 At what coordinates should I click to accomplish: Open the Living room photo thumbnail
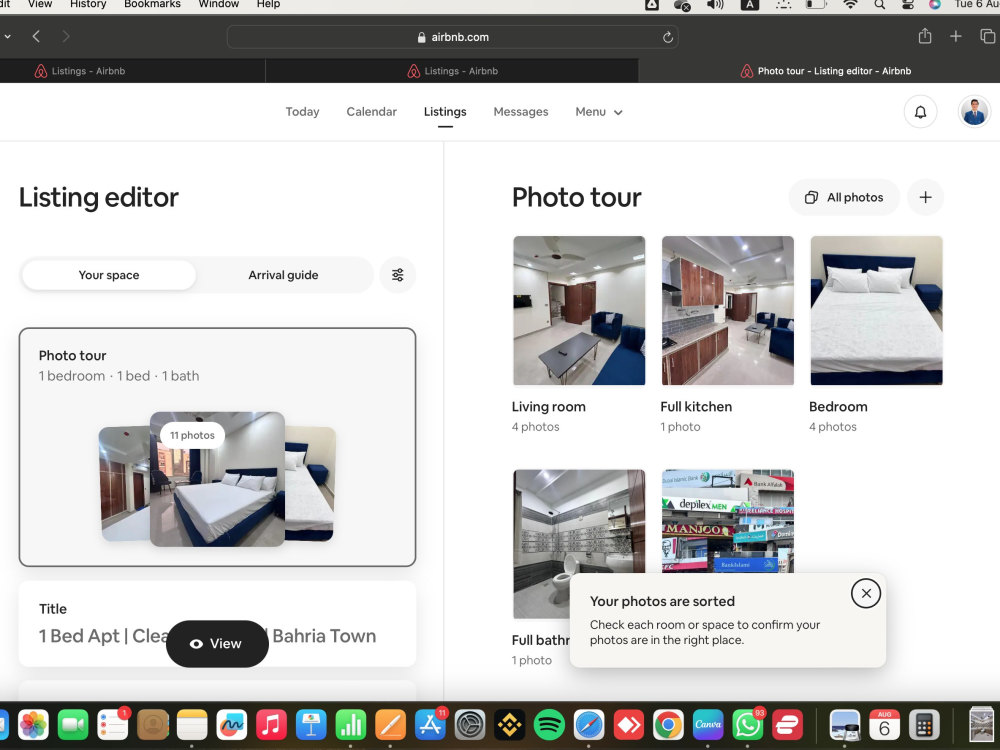tap(578, 311)
